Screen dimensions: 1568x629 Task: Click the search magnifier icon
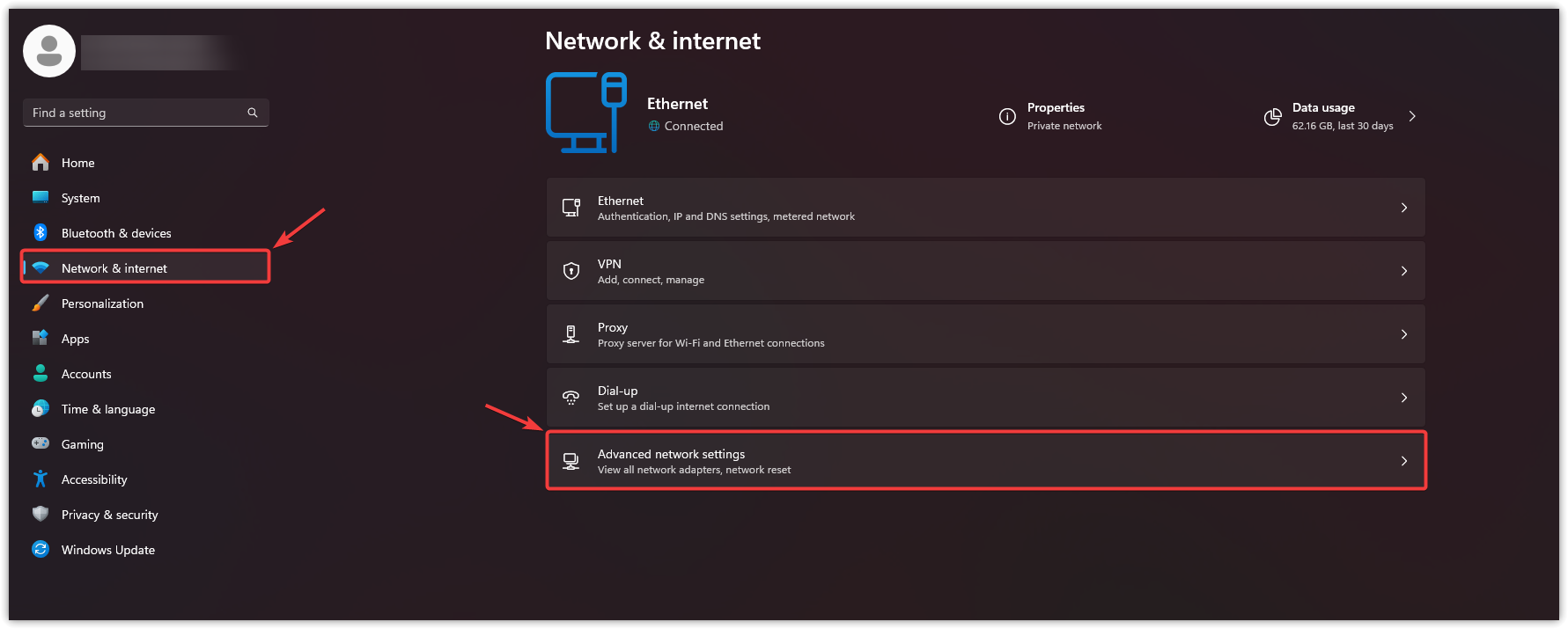click(x=253, y=113)
